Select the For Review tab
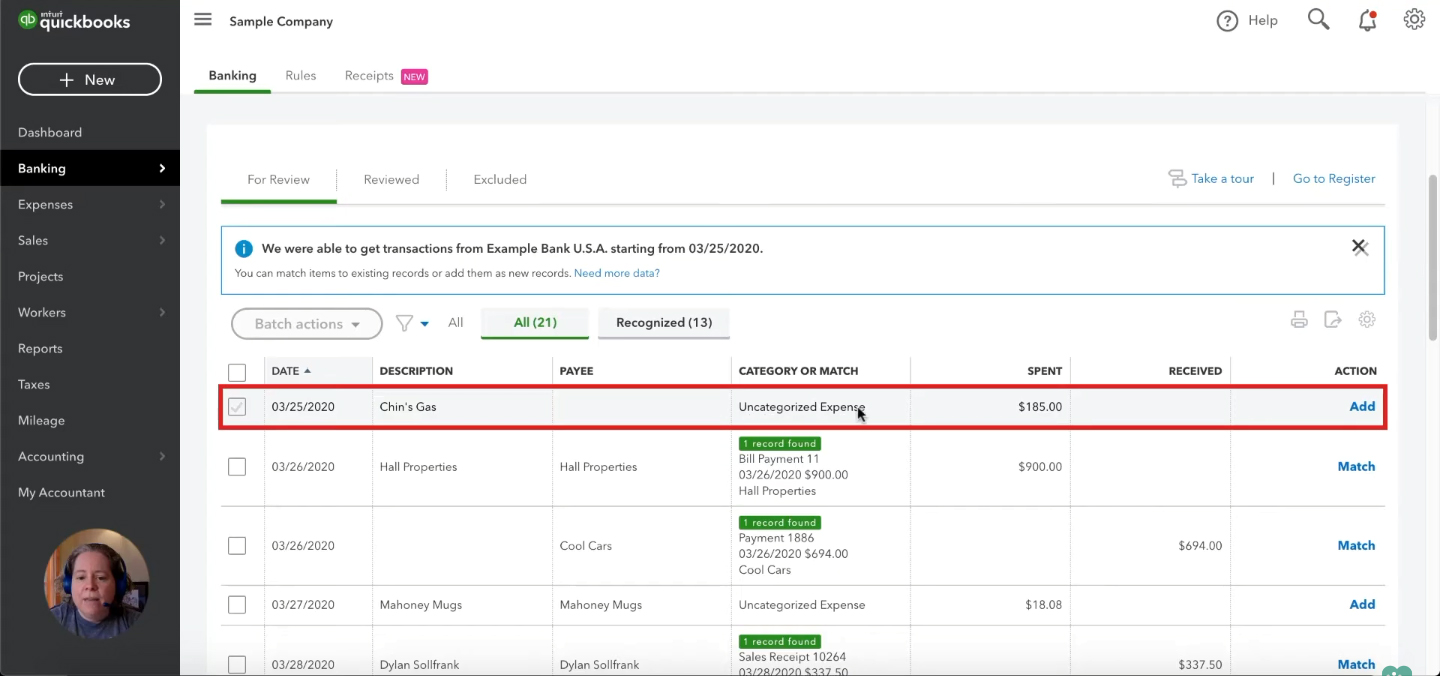1440x676 pixels. click(278, 180)
